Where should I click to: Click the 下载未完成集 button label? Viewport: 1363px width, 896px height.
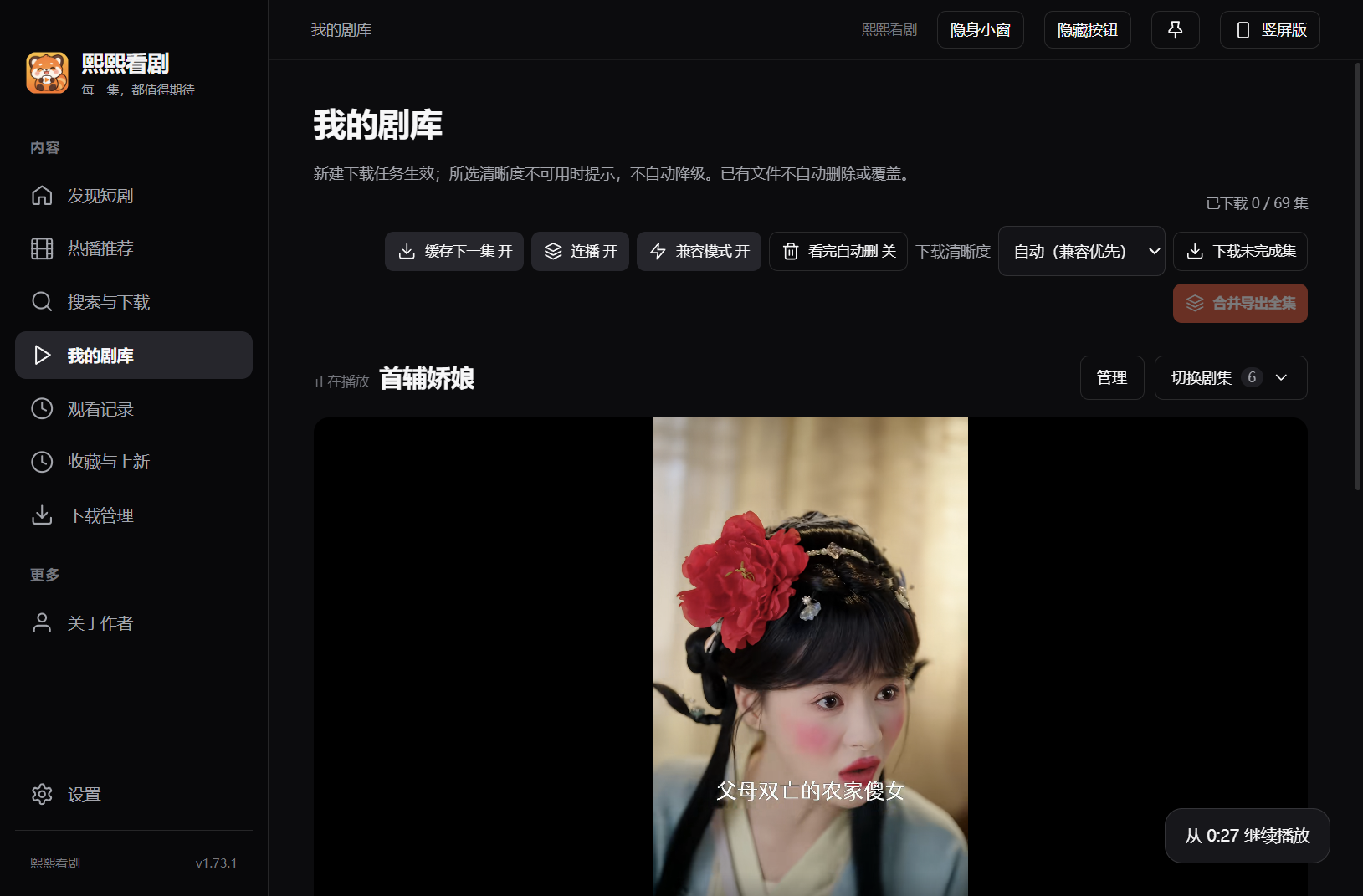click(1254, 252)
